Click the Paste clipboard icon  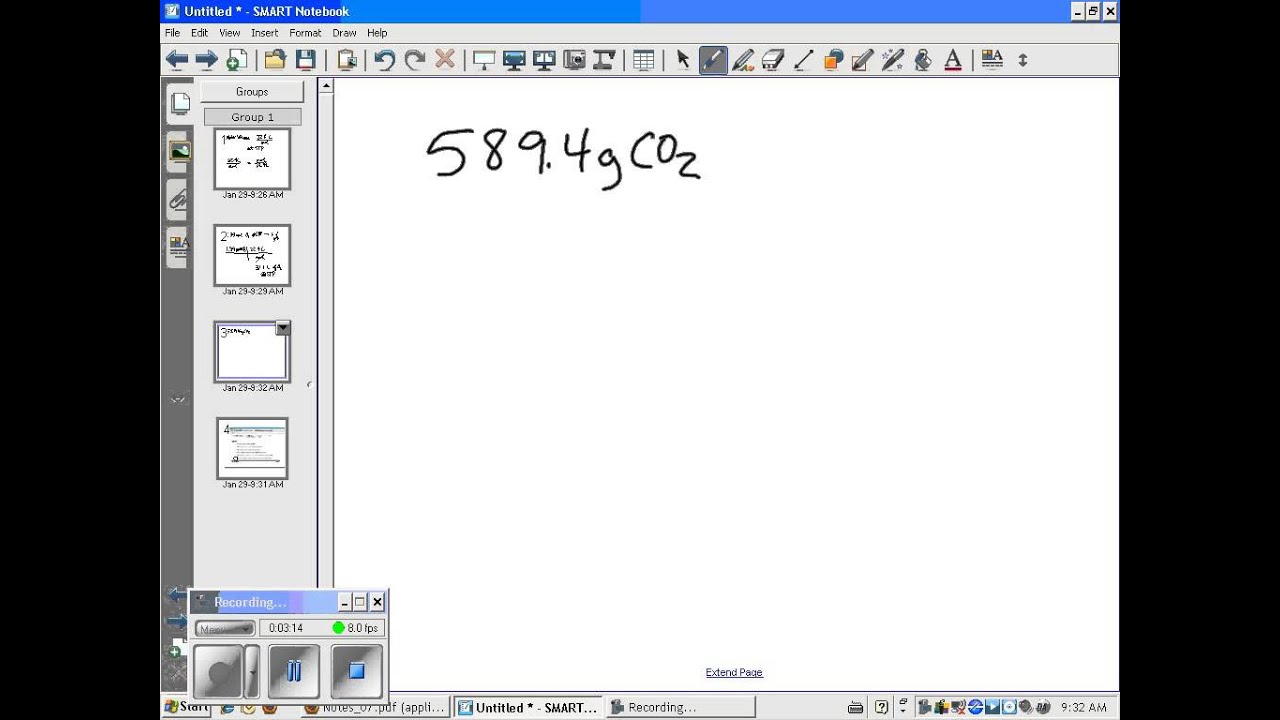(347, 60)
